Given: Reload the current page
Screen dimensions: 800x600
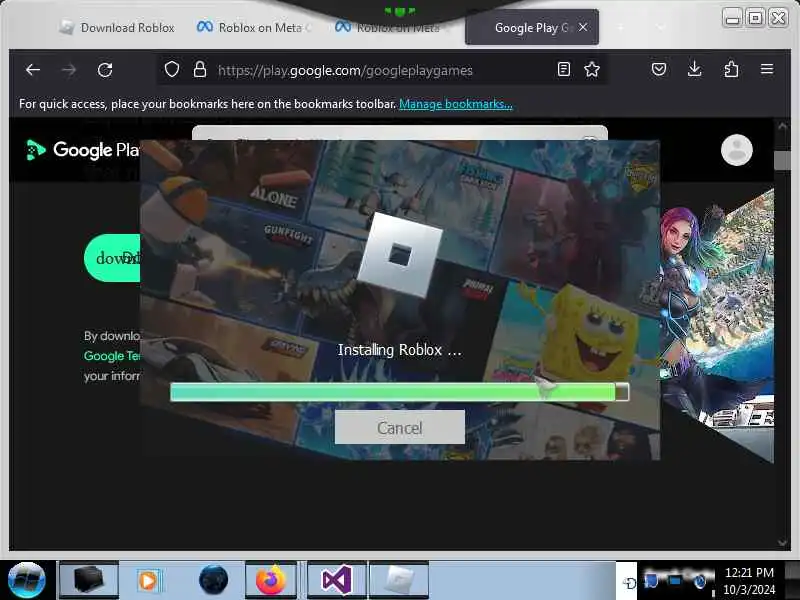Looking at the screenshot, I should click(x=105, y=70).
